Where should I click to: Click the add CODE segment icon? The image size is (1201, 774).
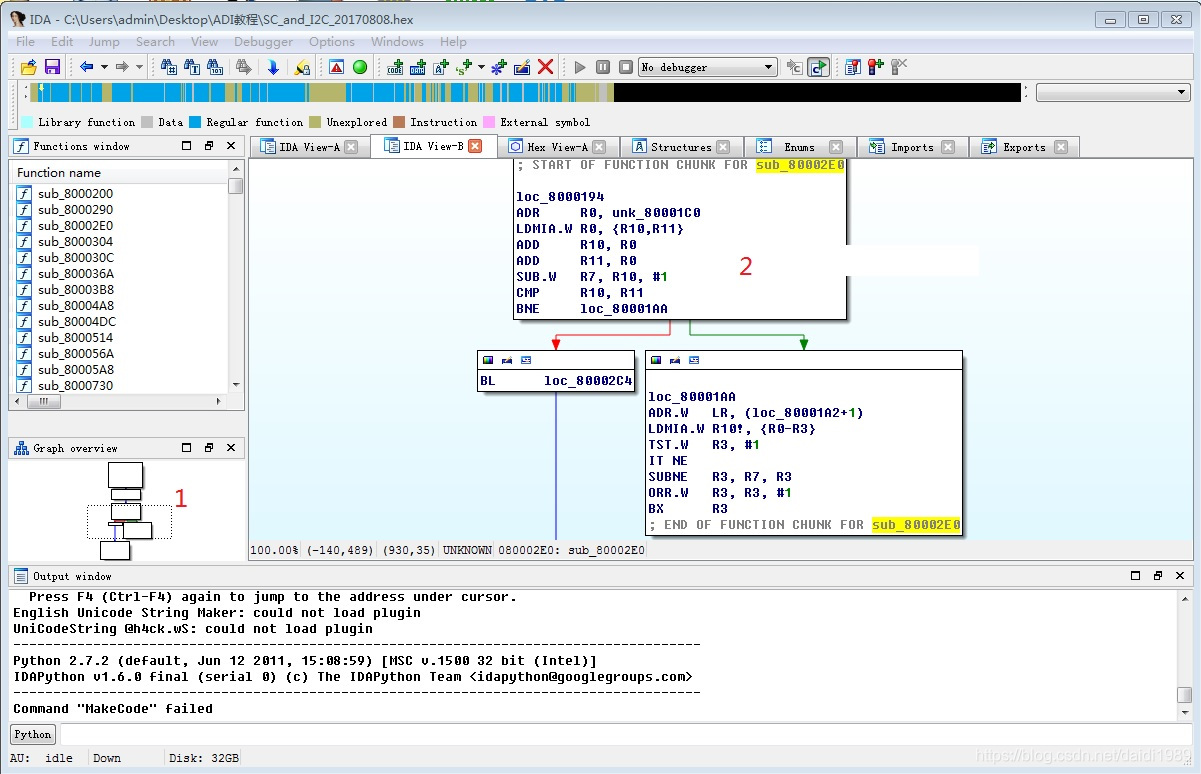(x=395, y=67)
